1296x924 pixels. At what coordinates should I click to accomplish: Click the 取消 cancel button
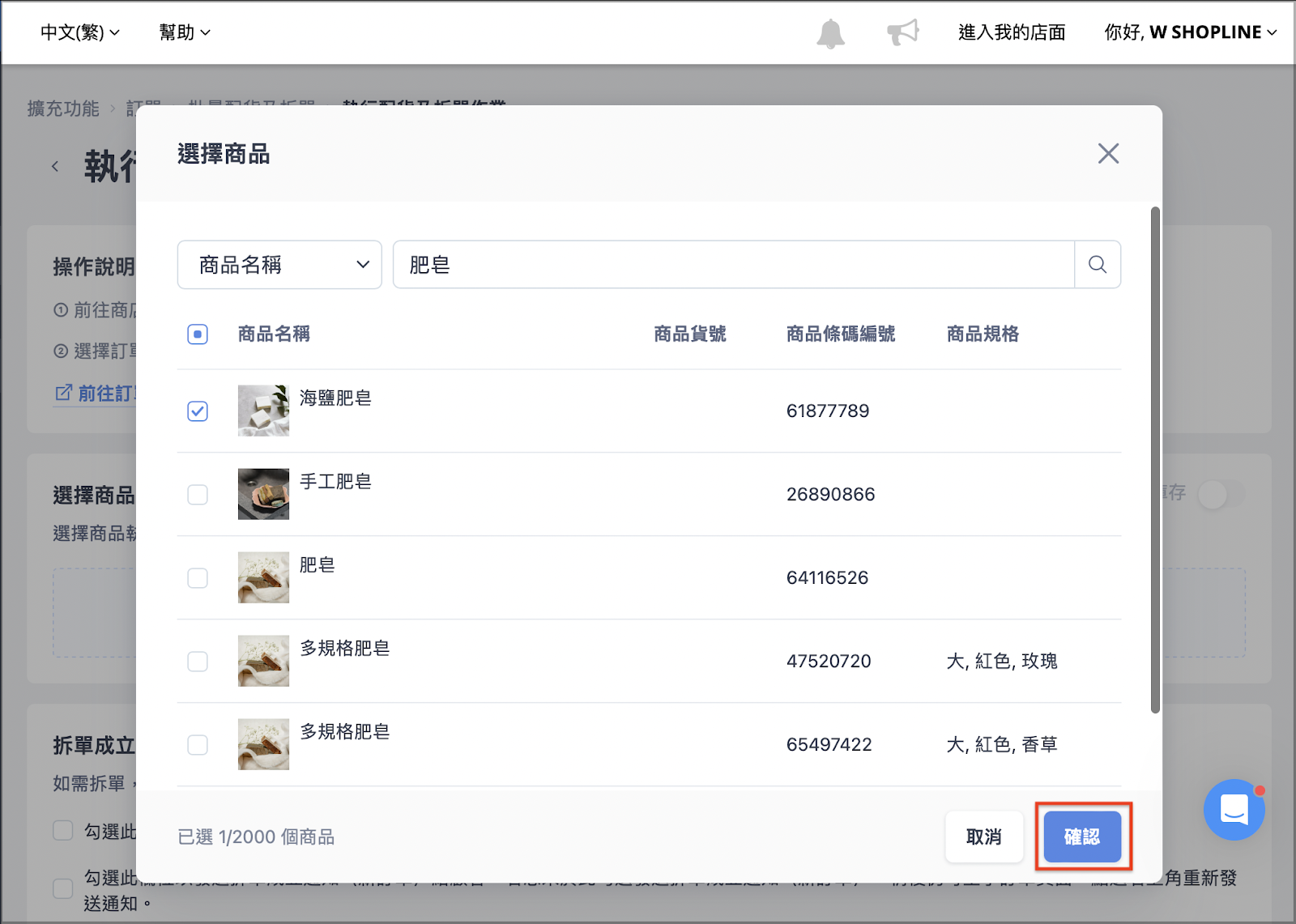984,837
